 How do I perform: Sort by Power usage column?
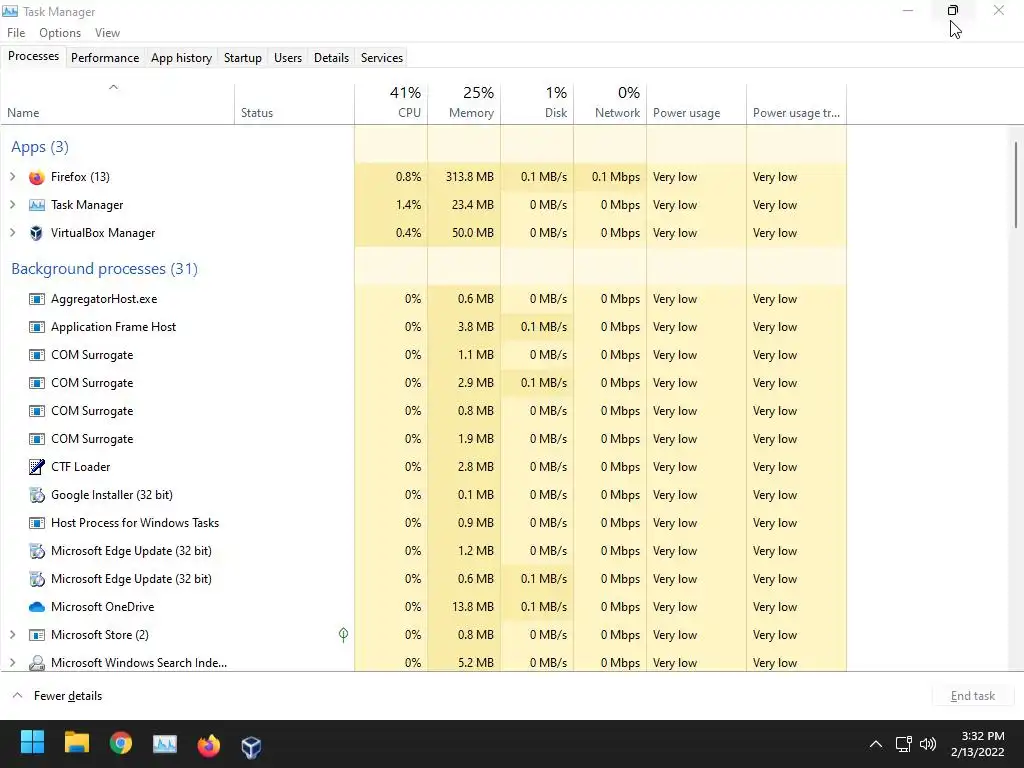[697, 104]
